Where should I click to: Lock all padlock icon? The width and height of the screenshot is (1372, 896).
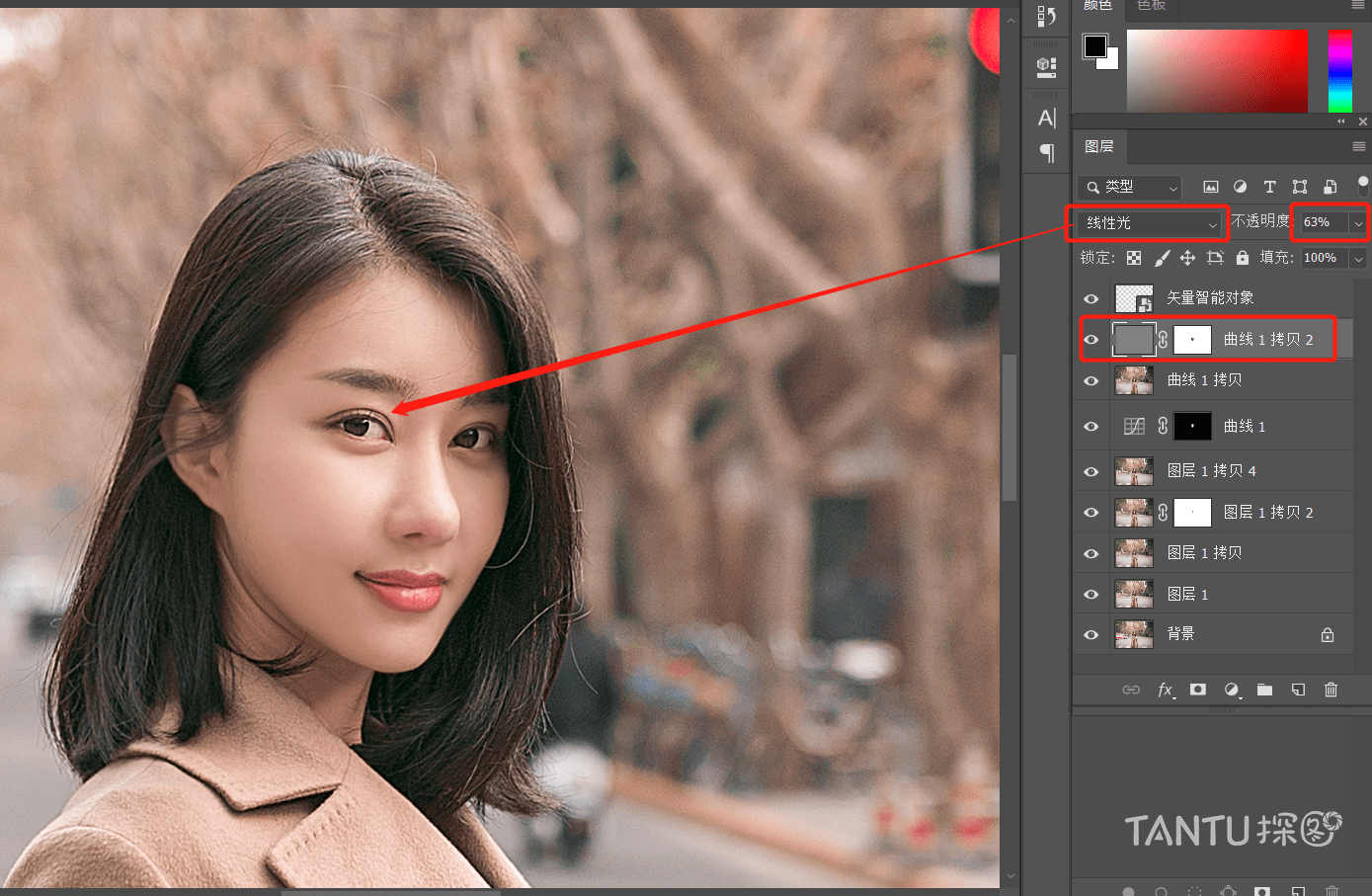click(x=1243, y=258)
